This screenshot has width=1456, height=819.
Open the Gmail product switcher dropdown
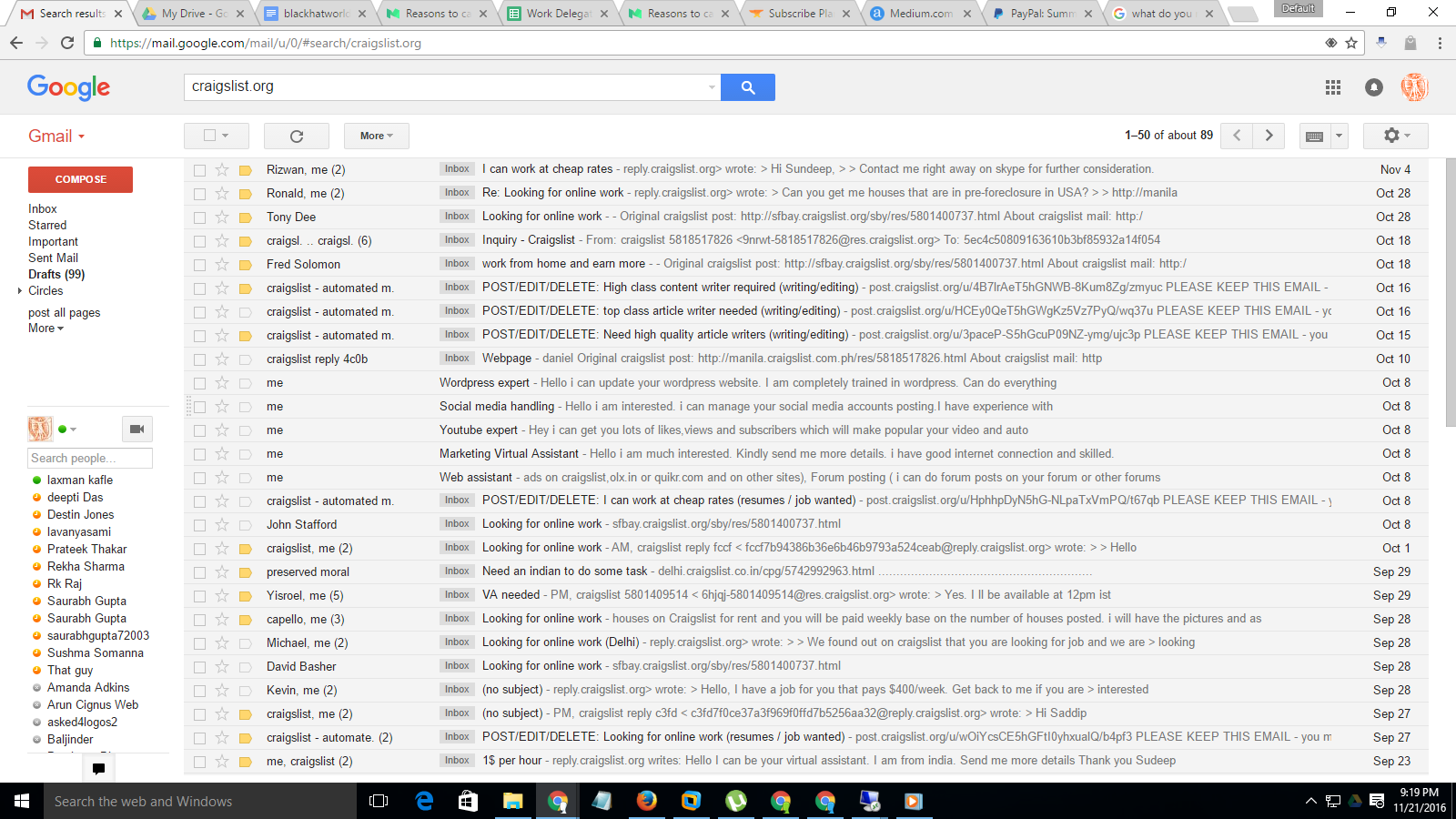[x=56, y=136]
